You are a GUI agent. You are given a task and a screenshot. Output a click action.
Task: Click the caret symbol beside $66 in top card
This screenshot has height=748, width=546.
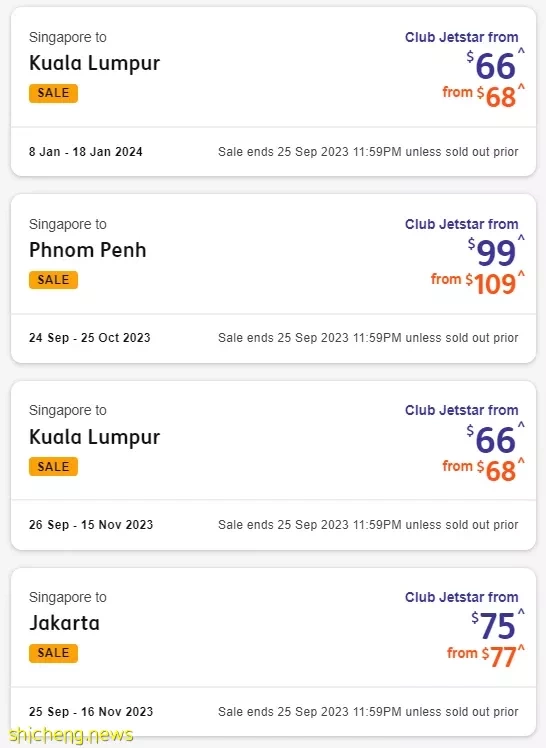[x=521, y=51]
